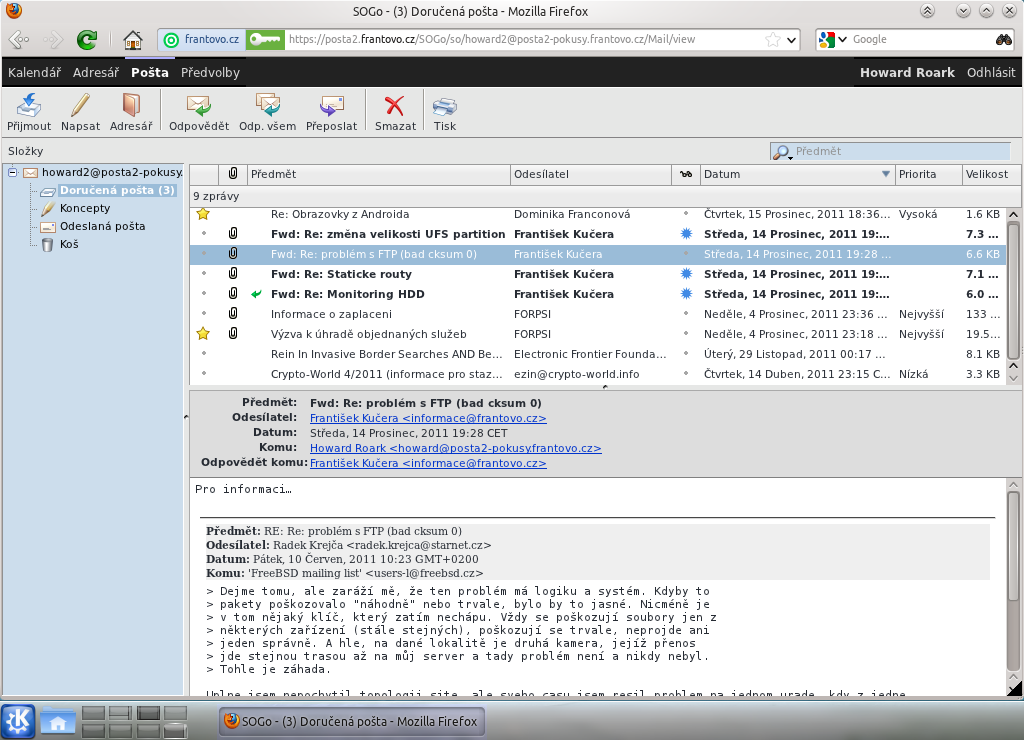Click the Radek Krejča sender email link
The height and width of the screenshot is (740, 1024).
(422, 545)
